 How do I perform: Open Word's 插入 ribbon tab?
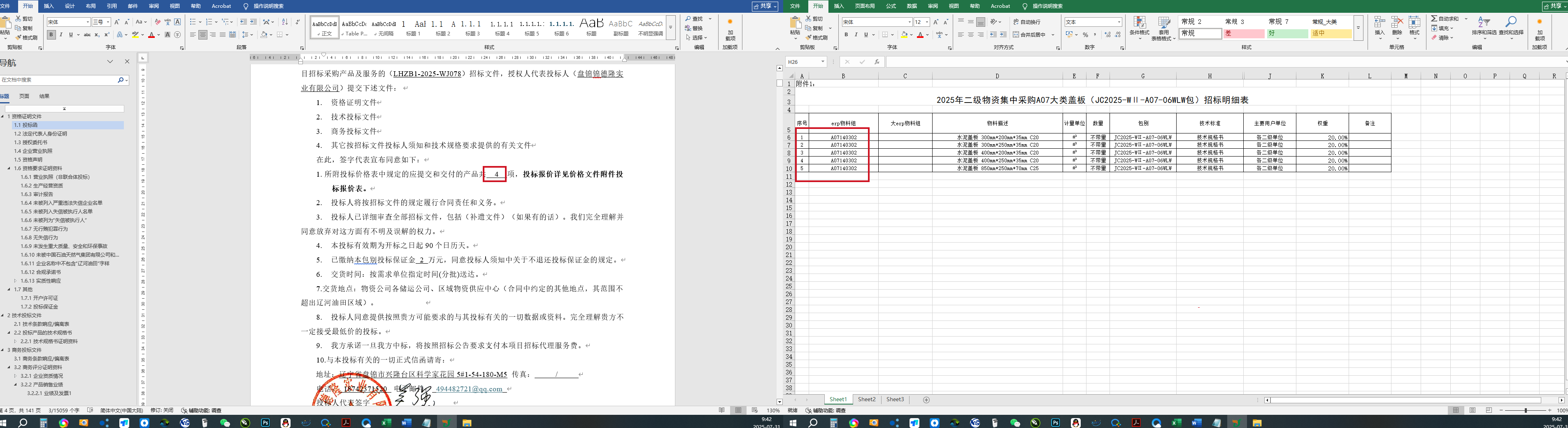point(49,6)
